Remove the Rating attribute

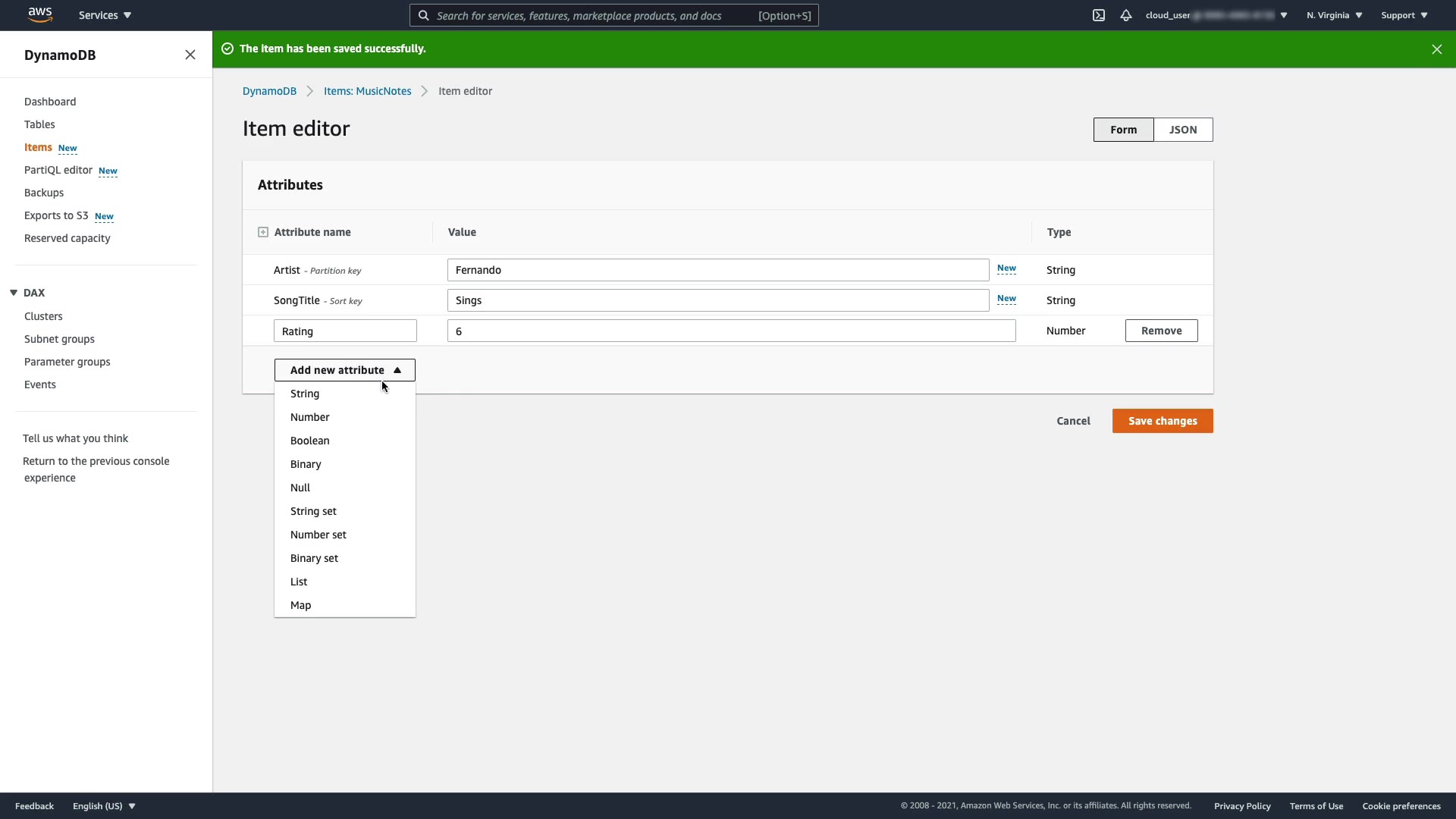point(1161,331)
